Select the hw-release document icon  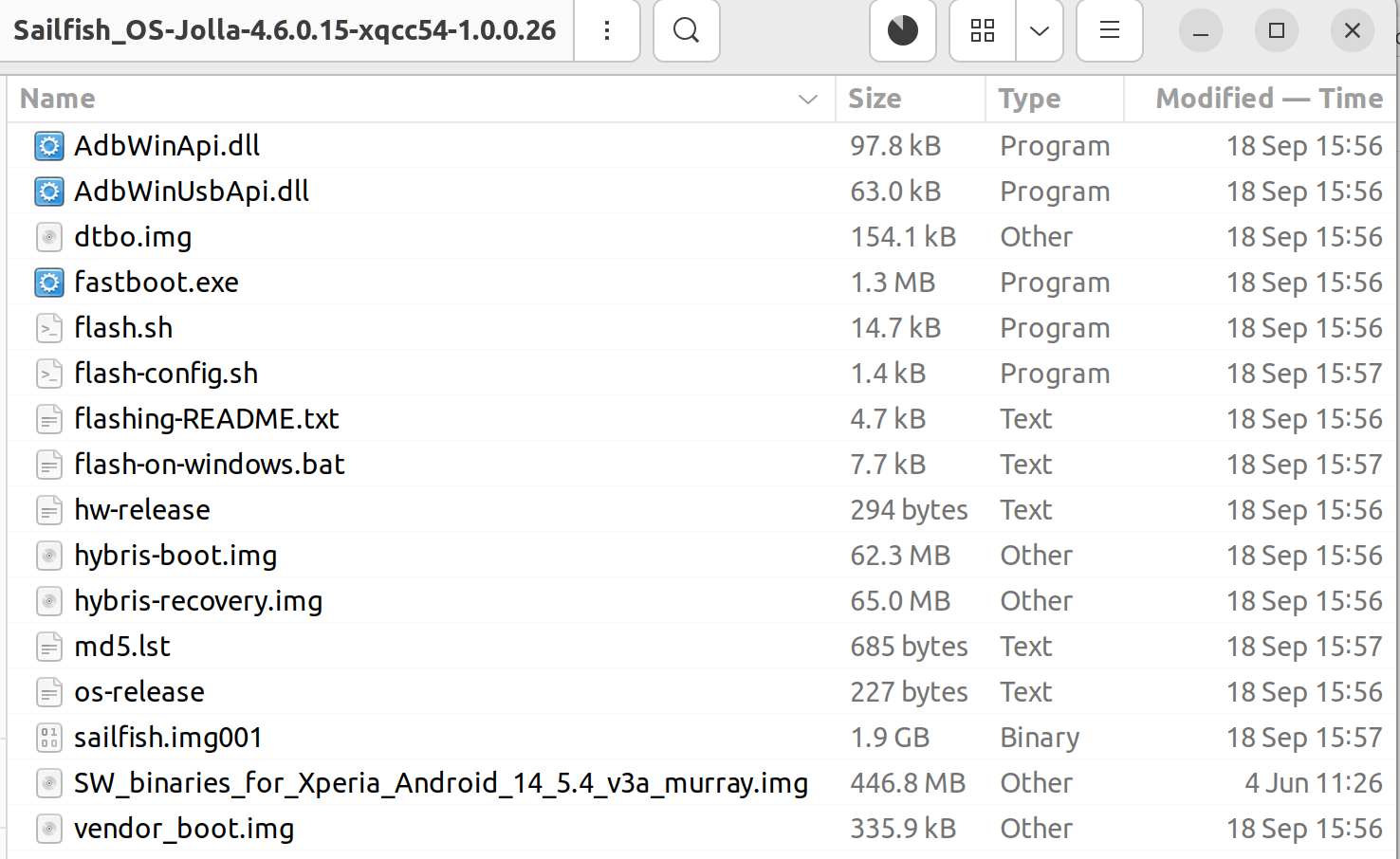coord(49,510)
